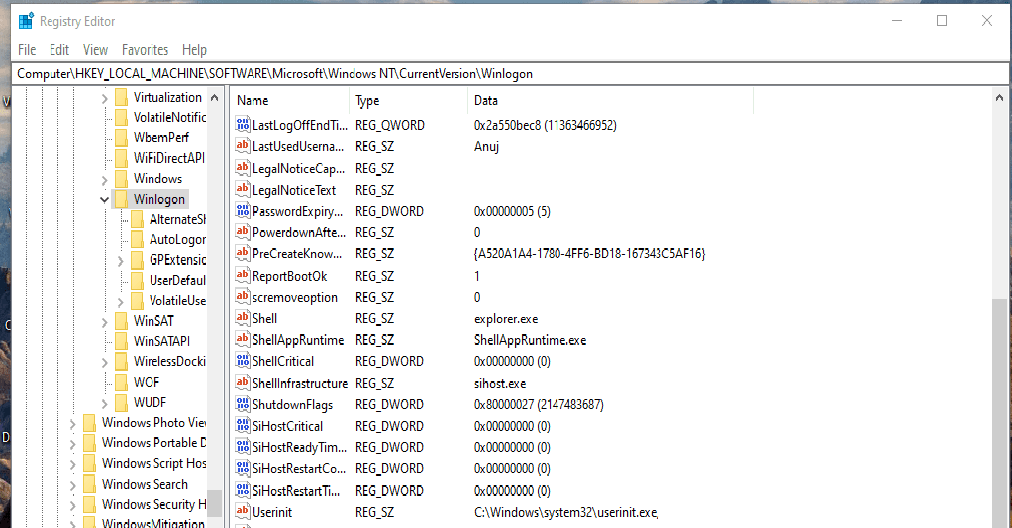The width and height of the screenshot is (1012, 528).
Task: Select the SiHostReadyTim DWORD icon
Action: 243,447
